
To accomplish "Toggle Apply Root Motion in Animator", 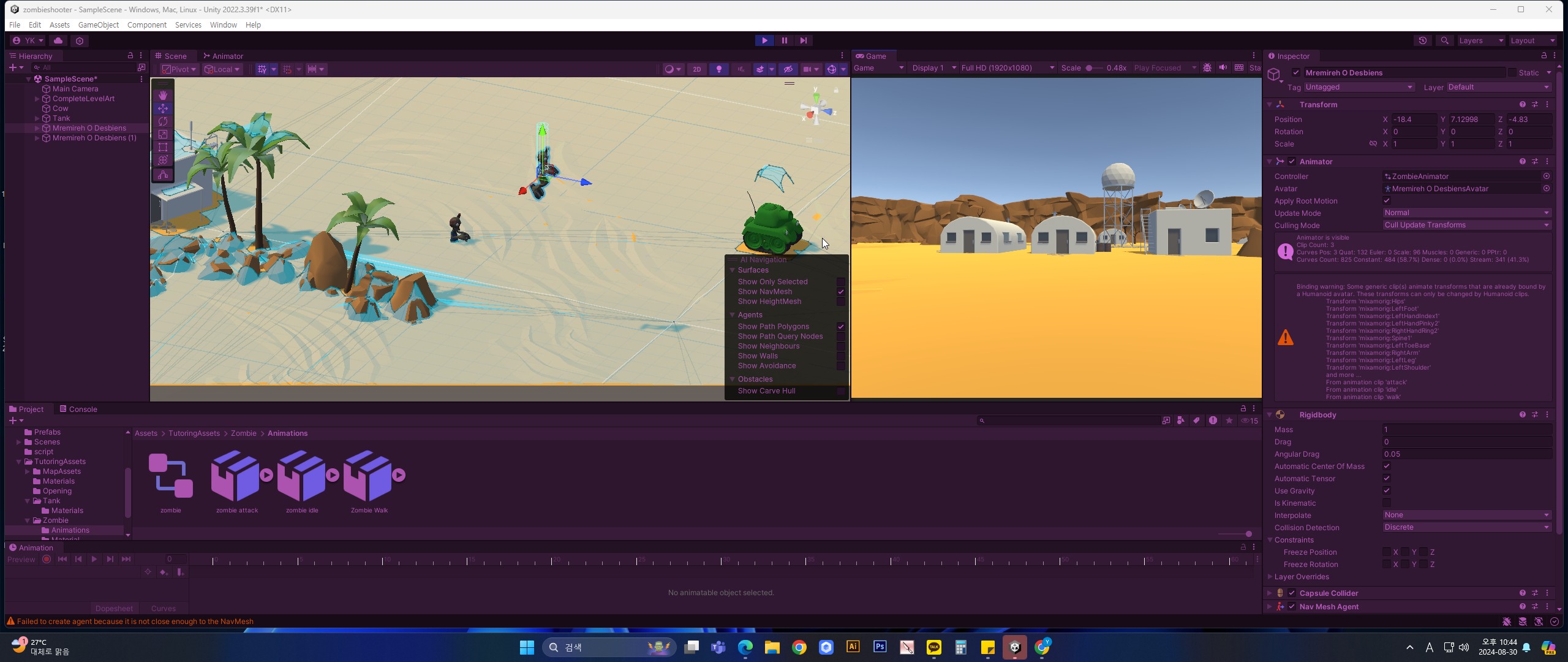I will coord(1387,201).
